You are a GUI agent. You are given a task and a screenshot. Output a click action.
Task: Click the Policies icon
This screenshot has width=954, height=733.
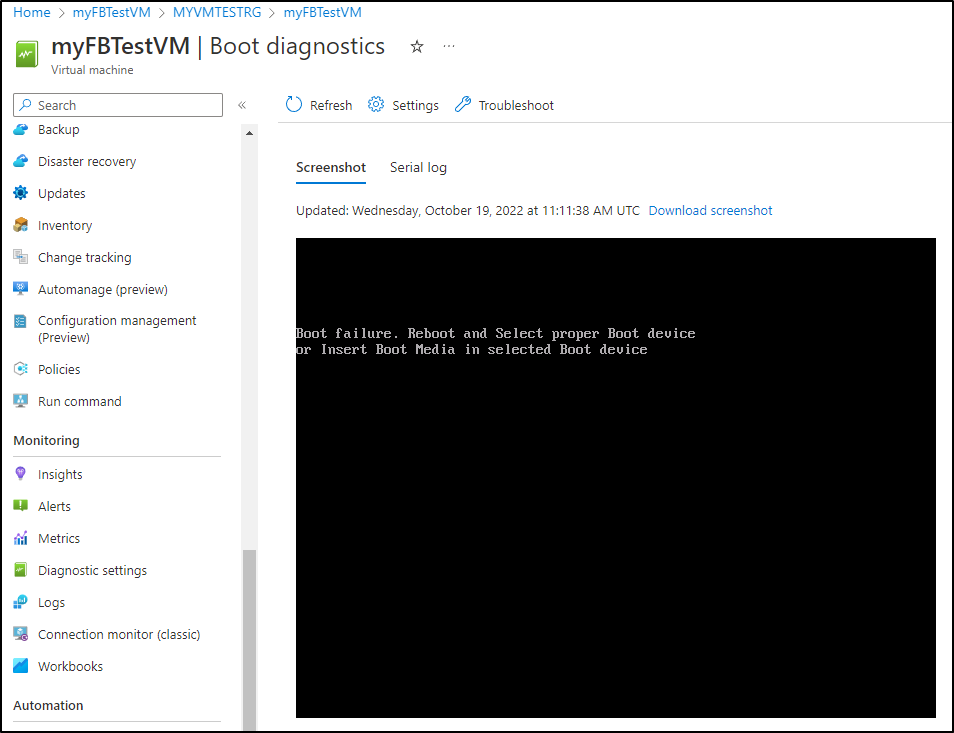click(21, 369)
